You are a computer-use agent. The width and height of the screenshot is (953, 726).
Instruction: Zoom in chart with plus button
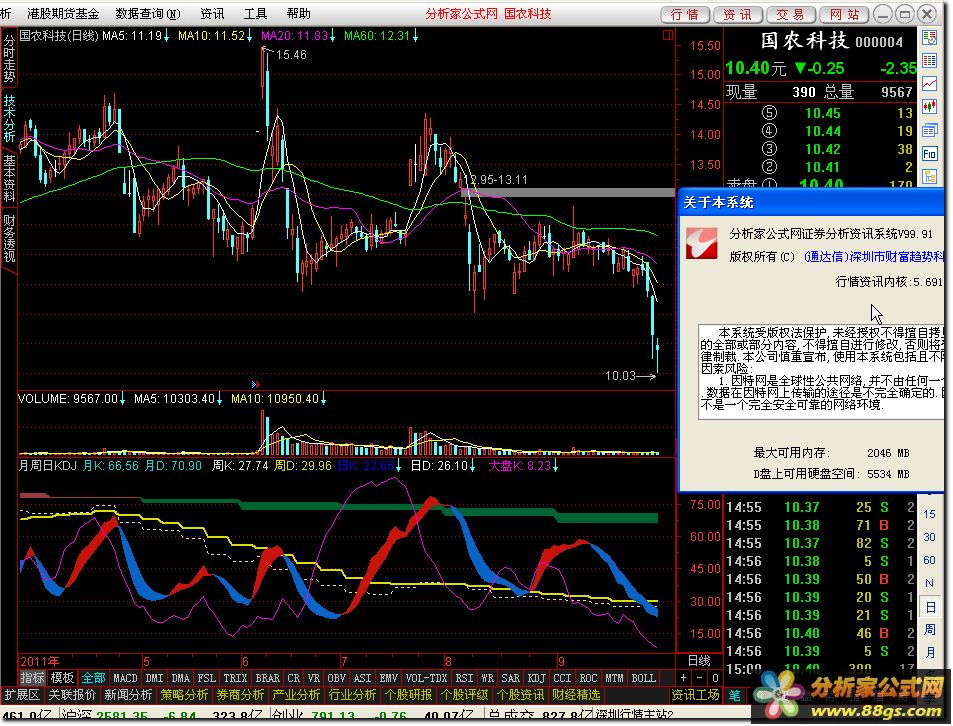[684, 677]
